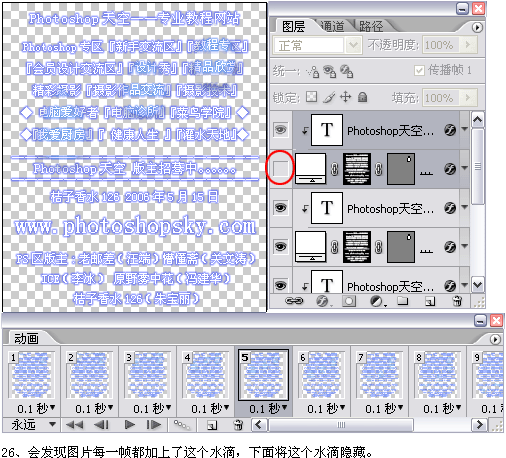Enable the lock all padlock icon
Image resolution: width=506 pixels, height=458 pixels.
pyautogui.click(x=362, y=97)
